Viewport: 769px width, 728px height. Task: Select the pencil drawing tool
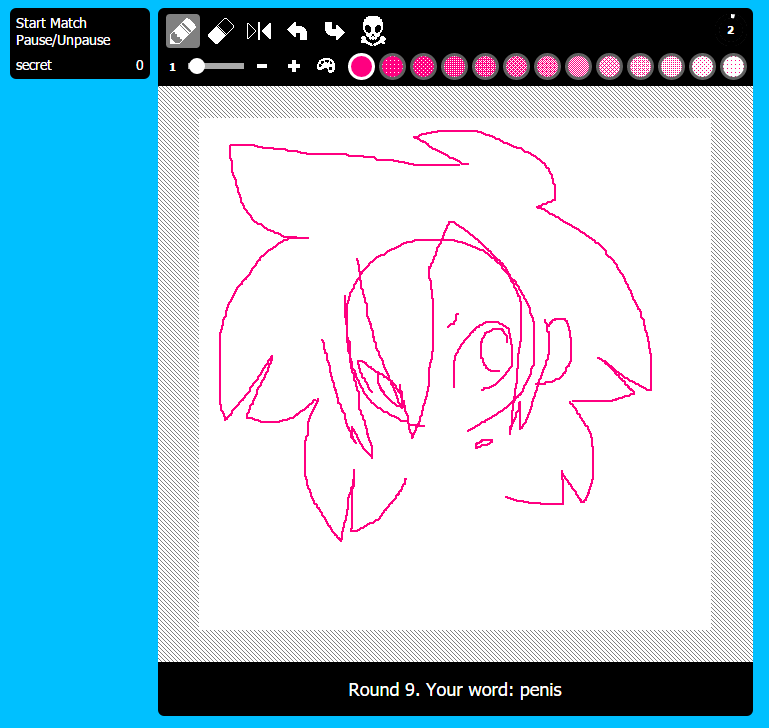182,31
